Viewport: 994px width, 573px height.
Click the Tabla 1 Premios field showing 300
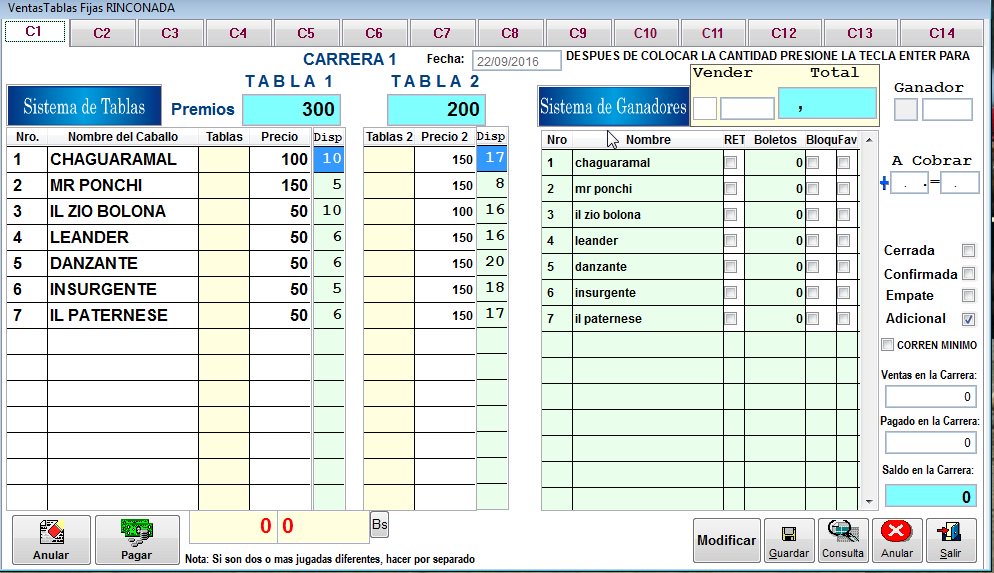click(292, 109)
